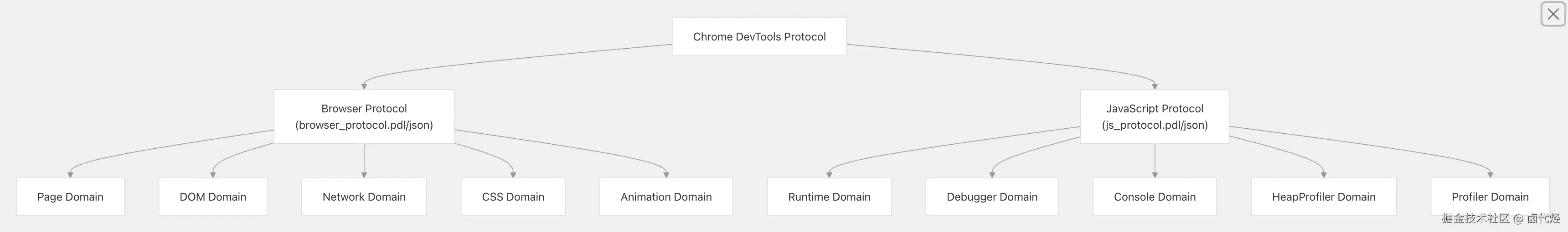Click the Profiler Domain box

pos(1490,197)
